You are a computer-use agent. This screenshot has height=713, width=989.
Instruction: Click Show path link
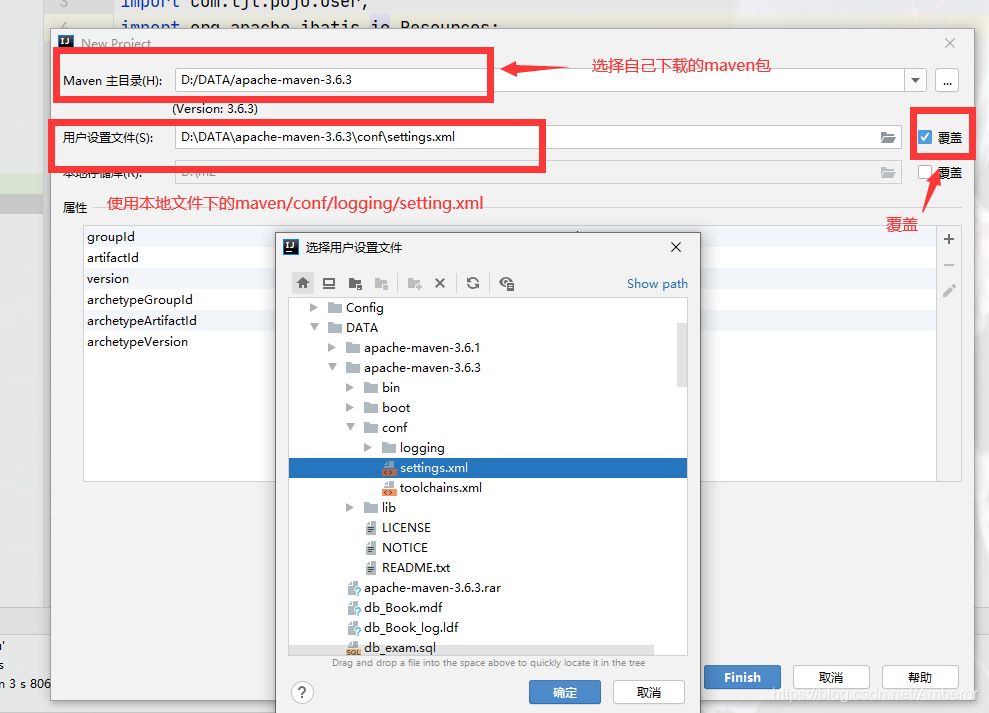pyautogui.click(x=657, y=284)
